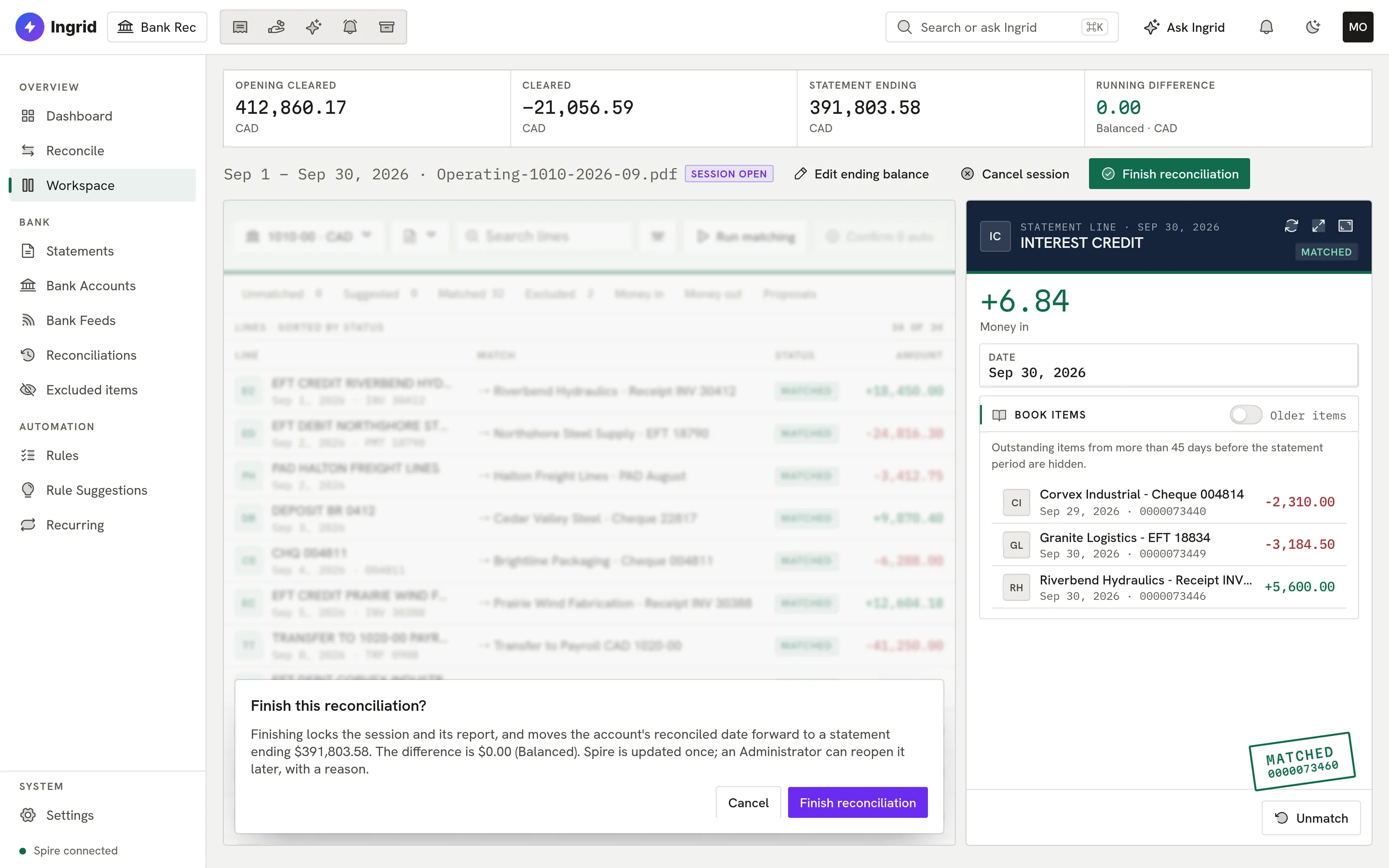Click the BOOK ITEMS book icon
Viewport: 1389px width, 868px height.
click(999, 415)
